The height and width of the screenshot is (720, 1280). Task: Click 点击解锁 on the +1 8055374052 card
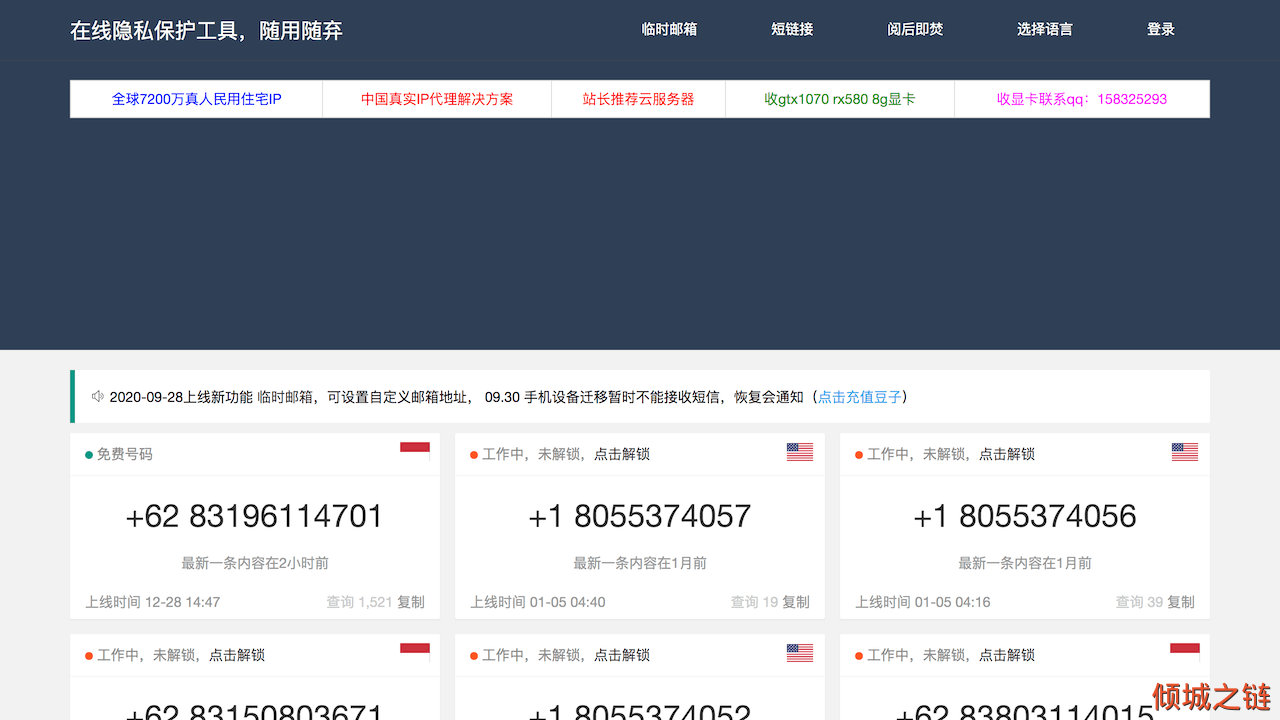(622, 655)
